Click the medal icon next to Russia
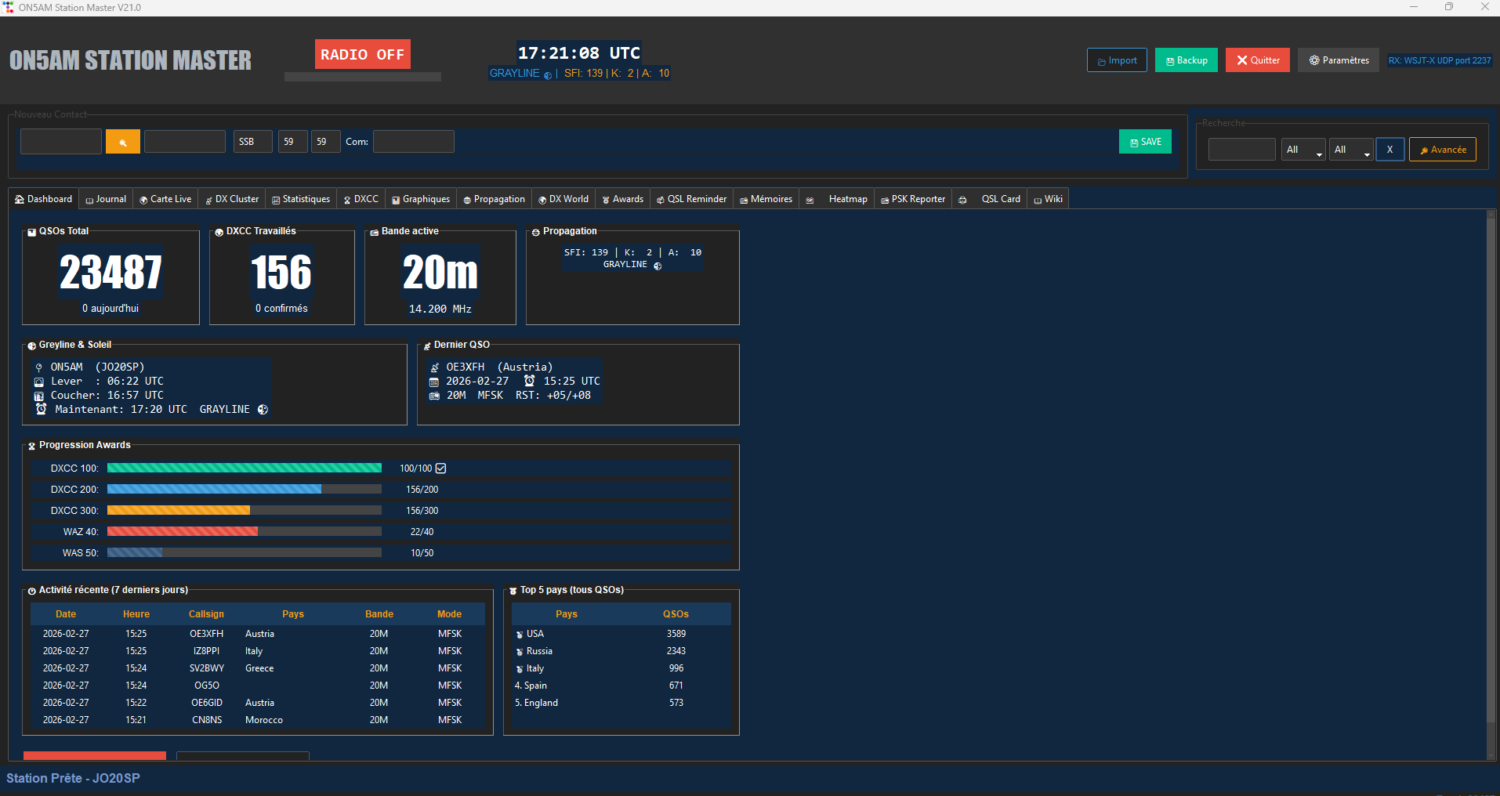Screen dimensions: 1500x796 click(519, 651)
